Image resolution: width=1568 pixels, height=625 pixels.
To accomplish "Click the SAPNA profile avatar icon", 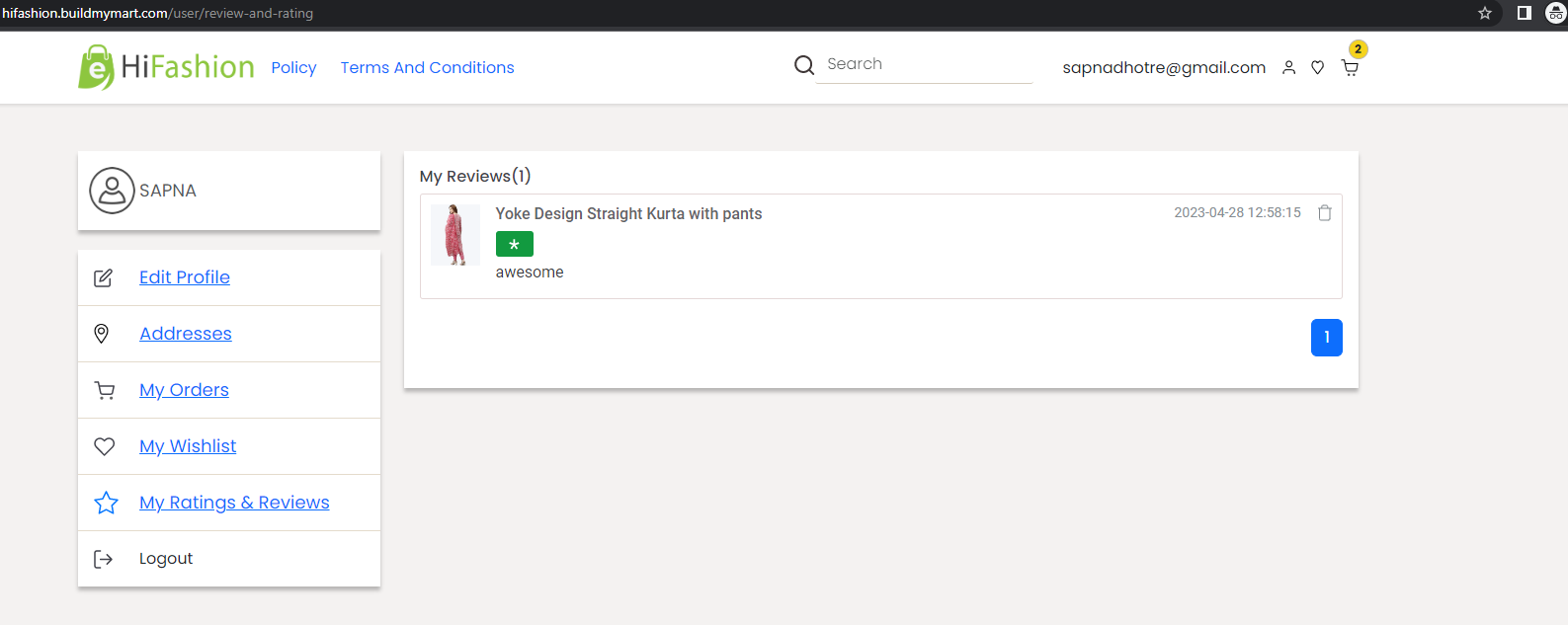I will pos(112,191).
